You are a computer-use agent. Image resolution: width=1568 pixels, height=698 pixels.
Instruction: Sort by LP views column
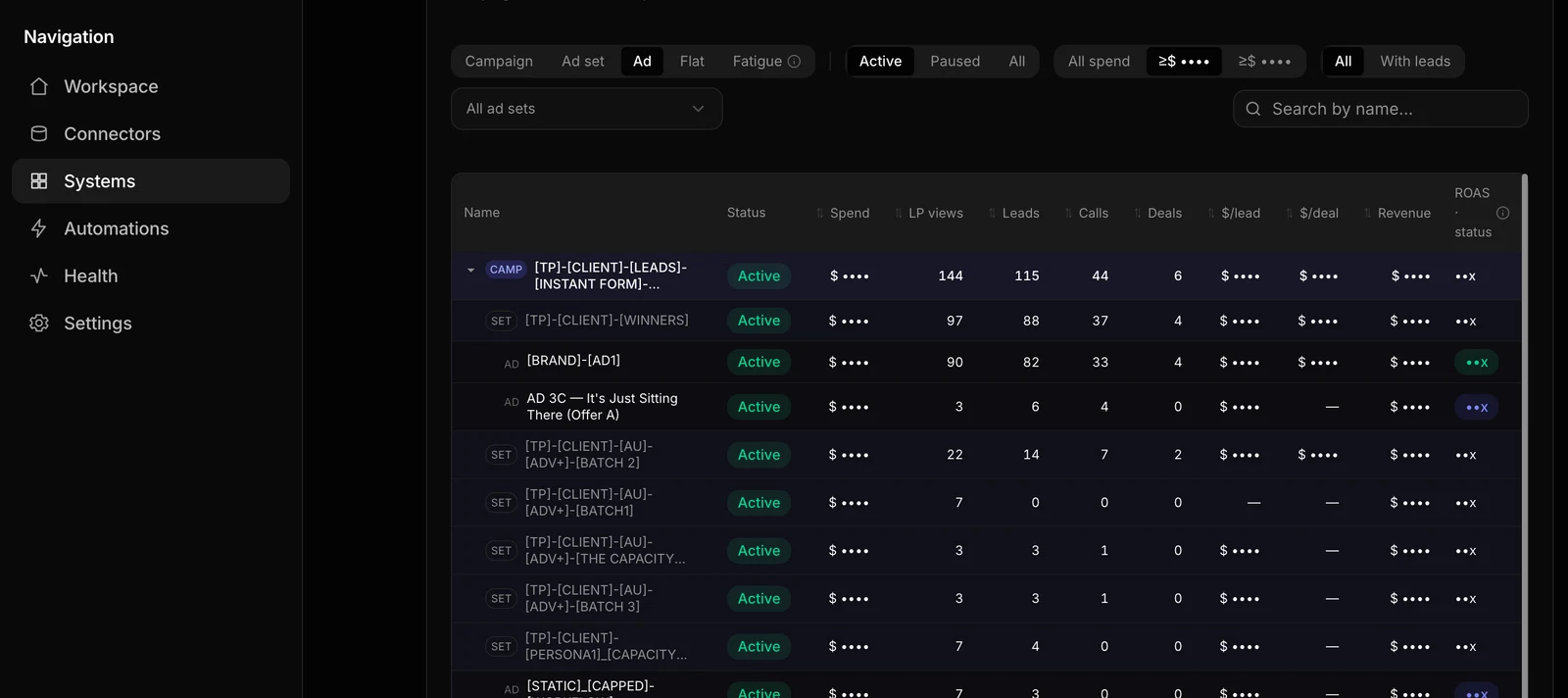click(x=929, y=213)
